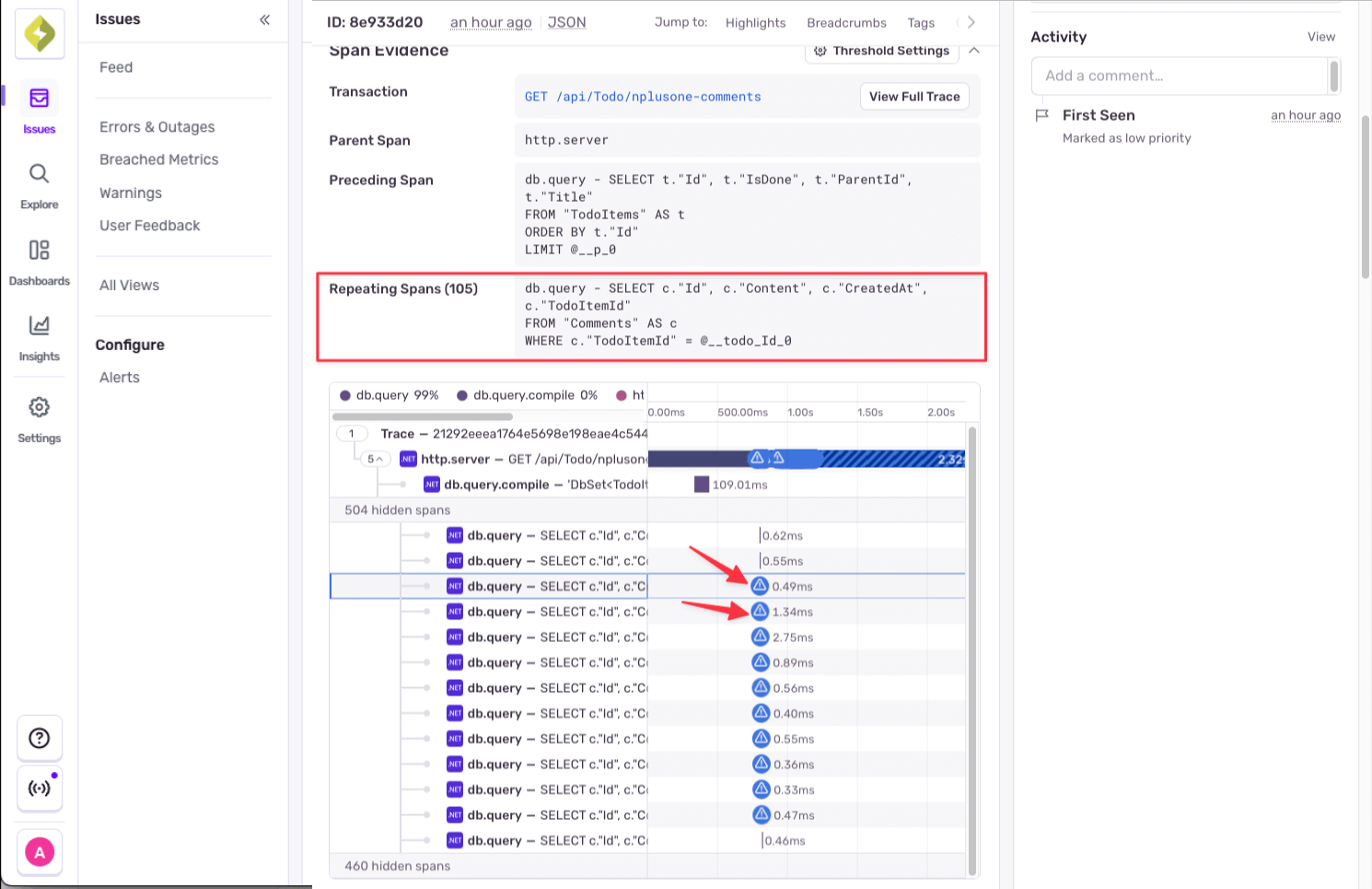Viewport: 1372px width, 889px height.
Task: Click the right arrow next to Tags
Action: click(x=971, y=22)
